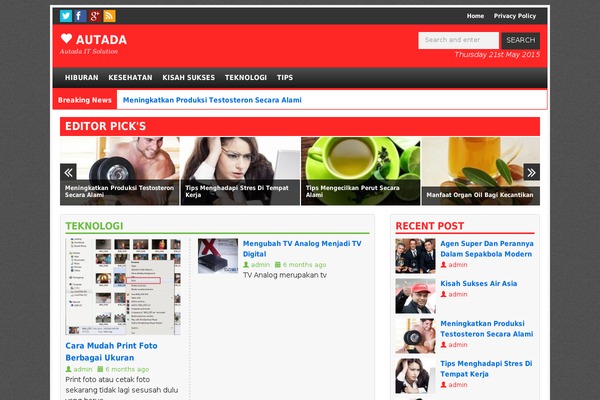Viewport: 600px width, 400px height.
Task: Click the date Thursday 21st May 2015
Action: pos(497,54)
